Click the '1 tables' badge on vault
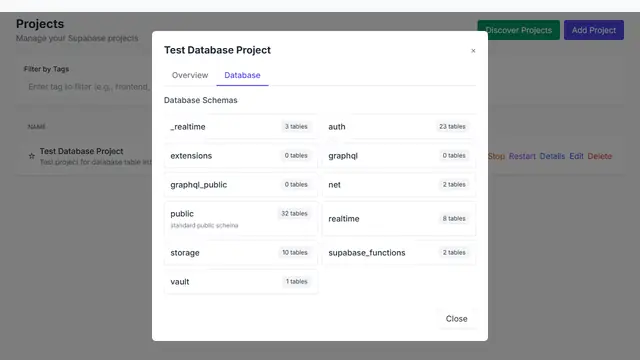The image size is (640, 360). coord(296,282)
